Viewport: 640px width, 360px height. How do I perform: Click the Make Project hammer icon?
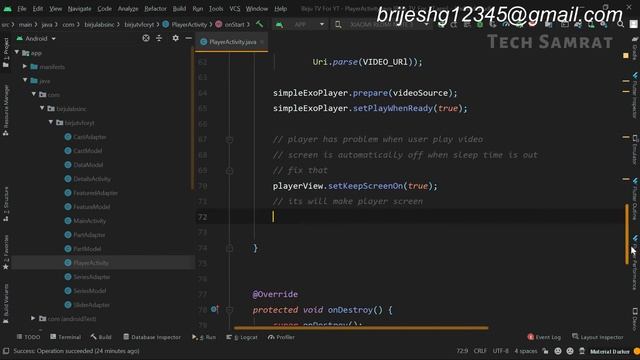click(259, 24)
